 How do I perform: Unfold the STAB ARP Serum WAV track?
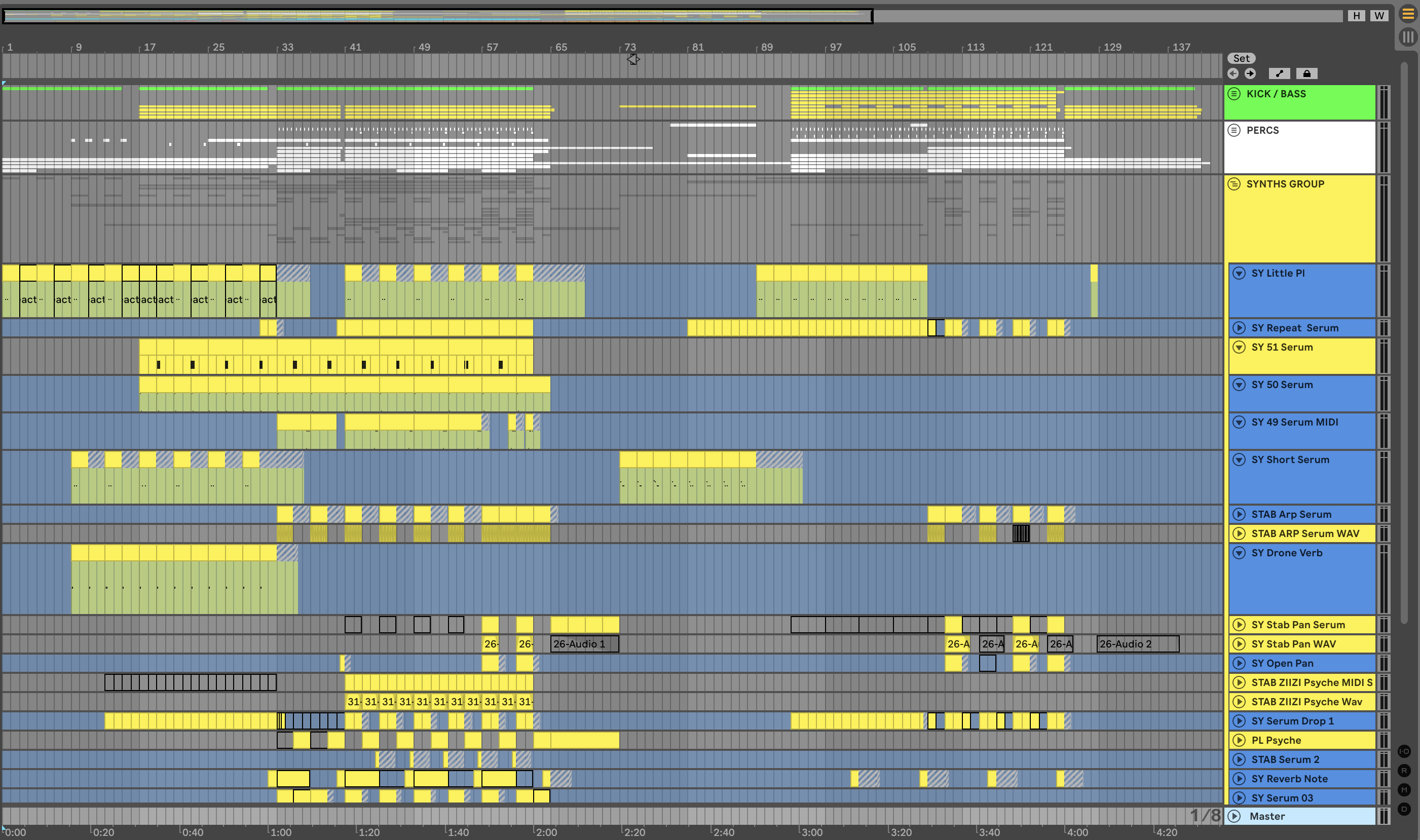click(1240, 534)
